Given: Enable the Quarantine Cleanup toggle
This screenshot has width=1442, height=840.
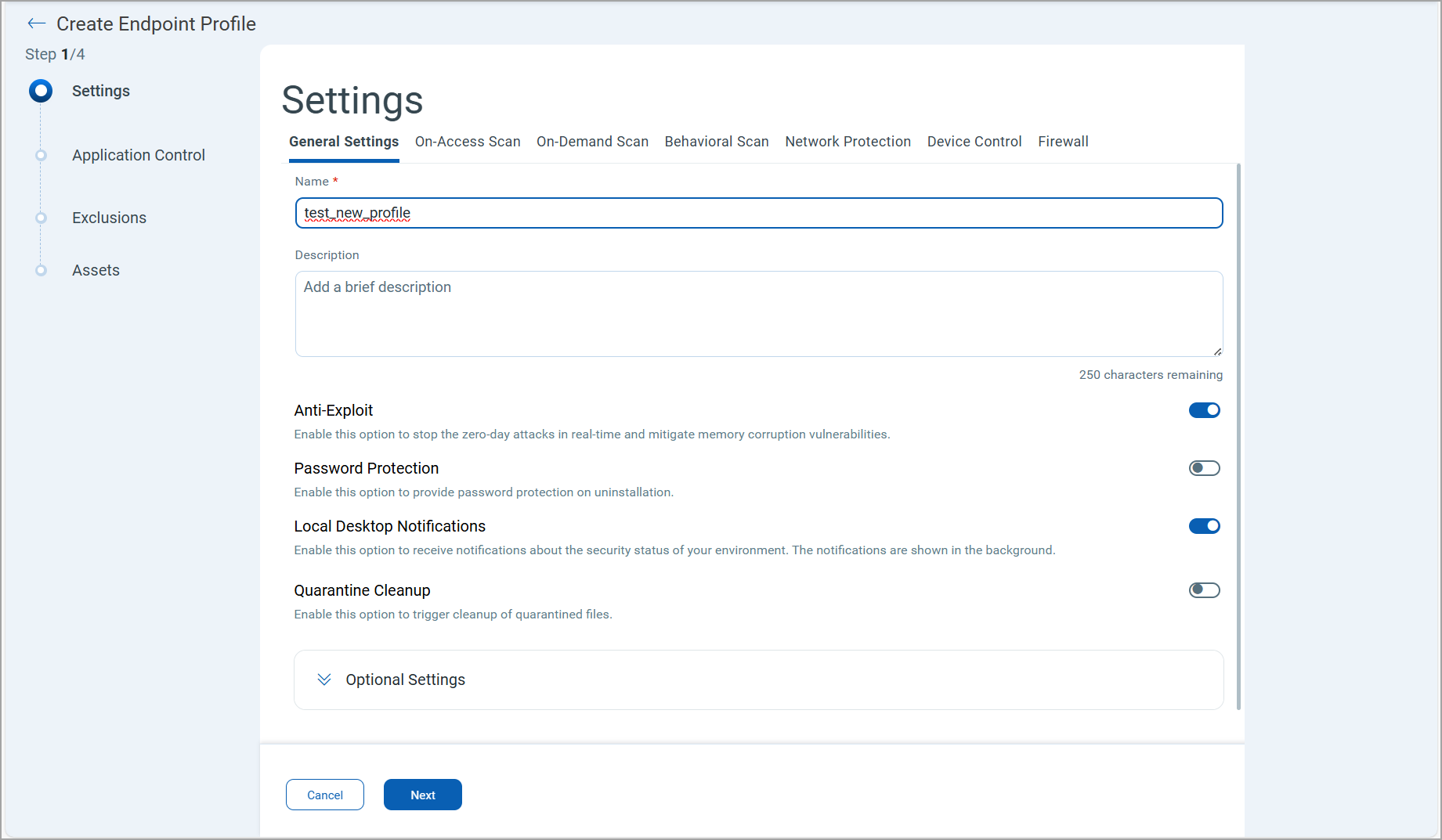Looking at the screenshot, I should [1204, 590].
